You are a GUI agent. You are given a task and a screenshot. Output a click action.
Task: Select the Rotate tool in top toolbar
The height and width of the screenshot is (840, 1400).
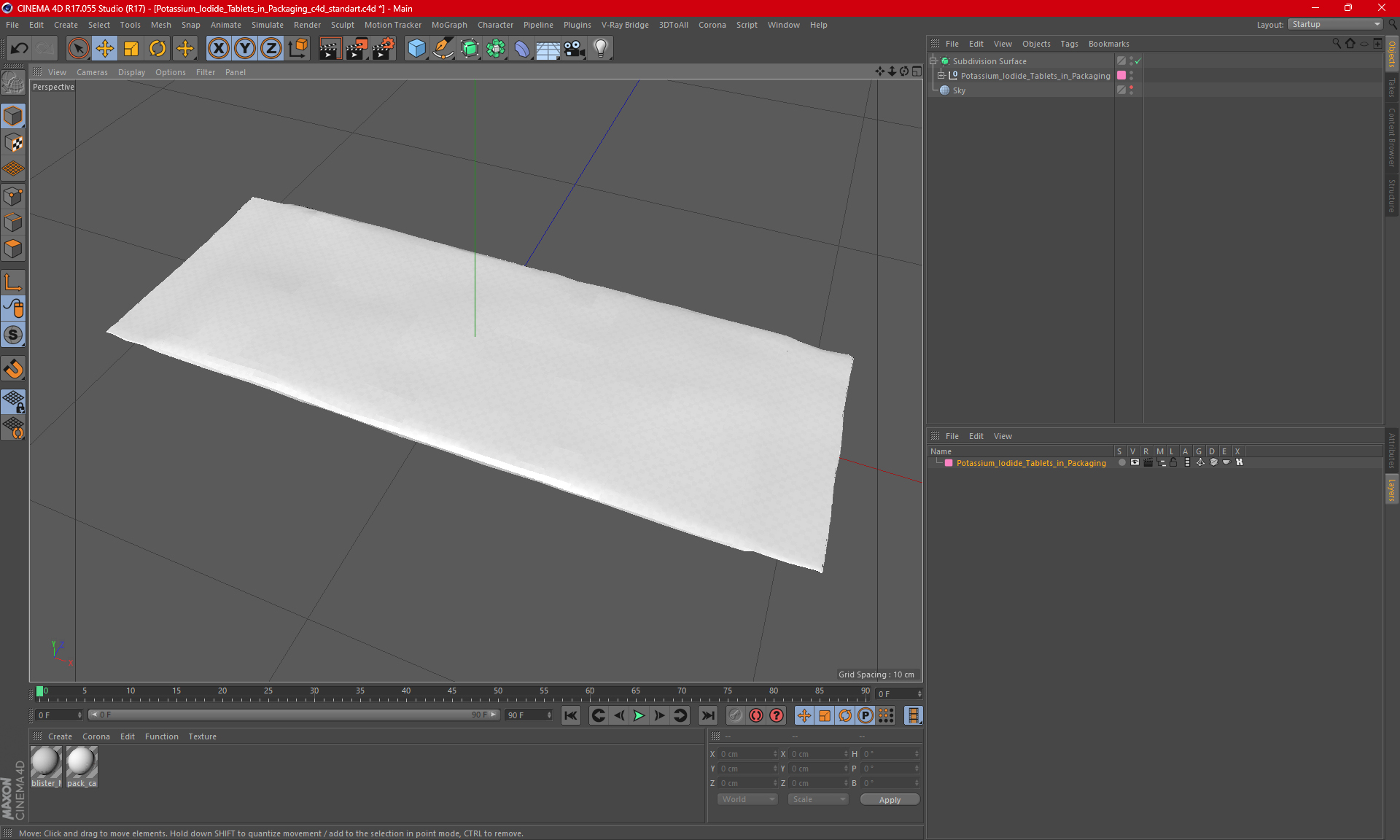click(157, 48)
